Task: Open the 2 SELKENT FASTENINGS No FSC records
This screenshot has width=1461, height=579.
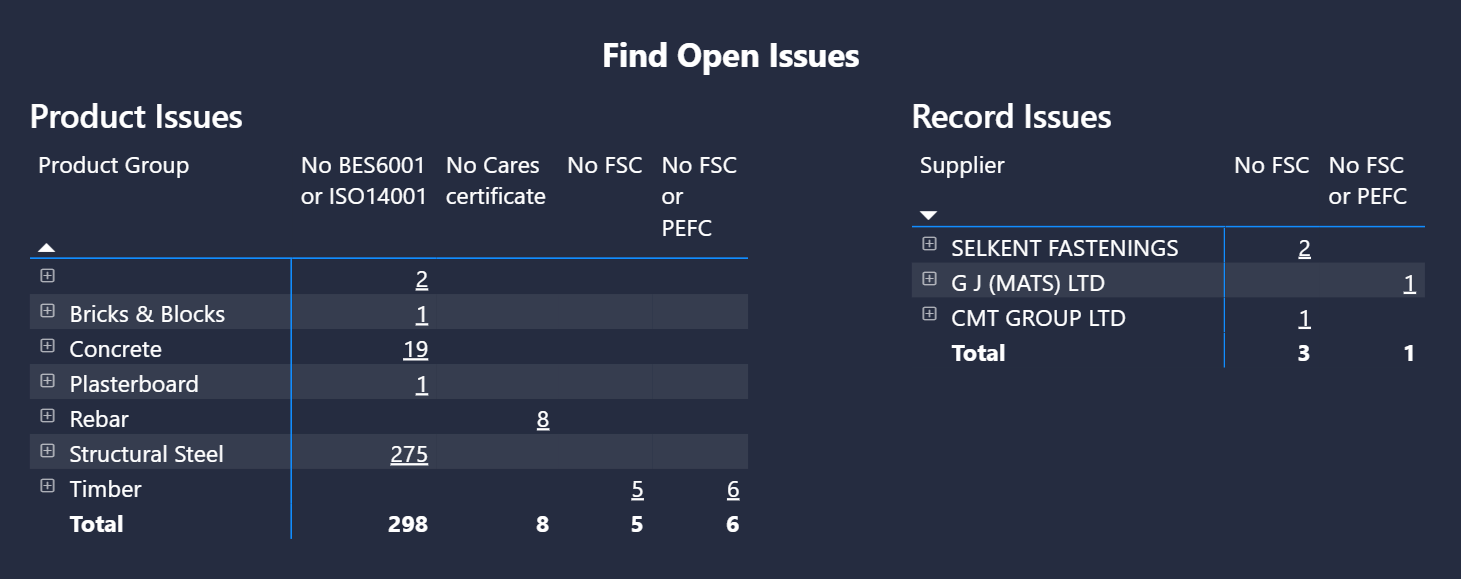Action: pos(1304,248)
